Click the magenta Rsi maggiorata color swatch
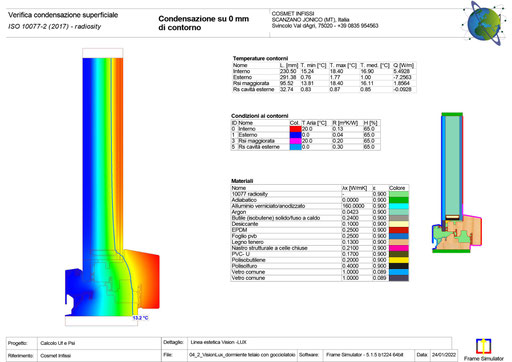512x362 pixels. click(295, 141)
